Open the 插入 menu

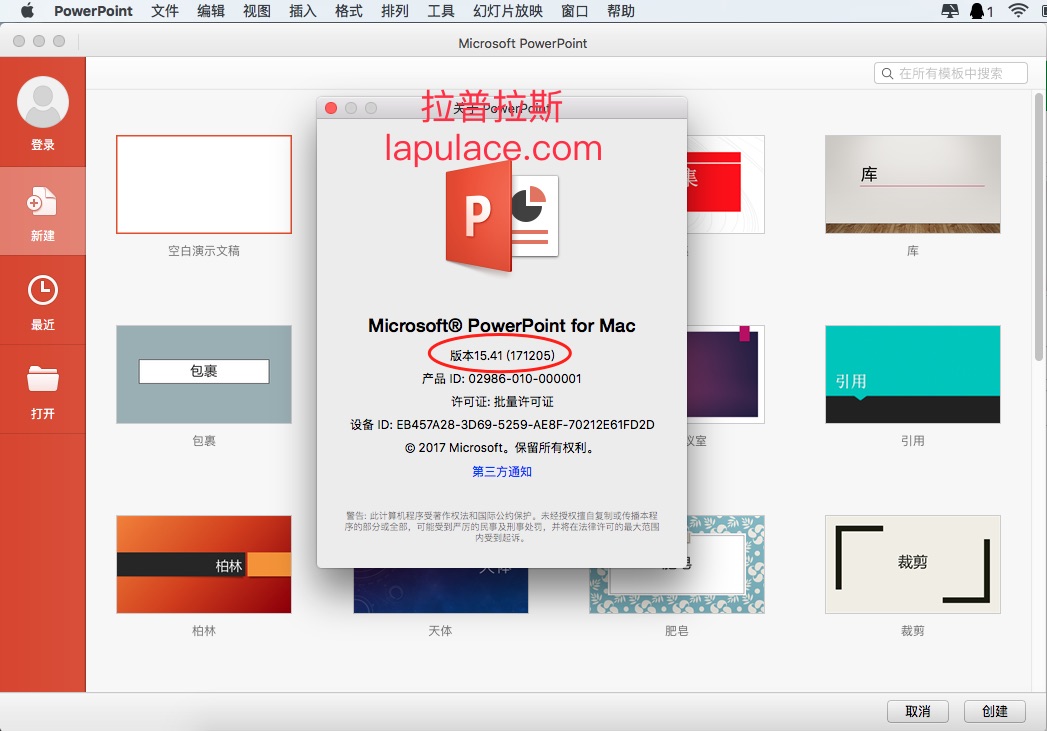pyautogui.click(x=302, y=11)
